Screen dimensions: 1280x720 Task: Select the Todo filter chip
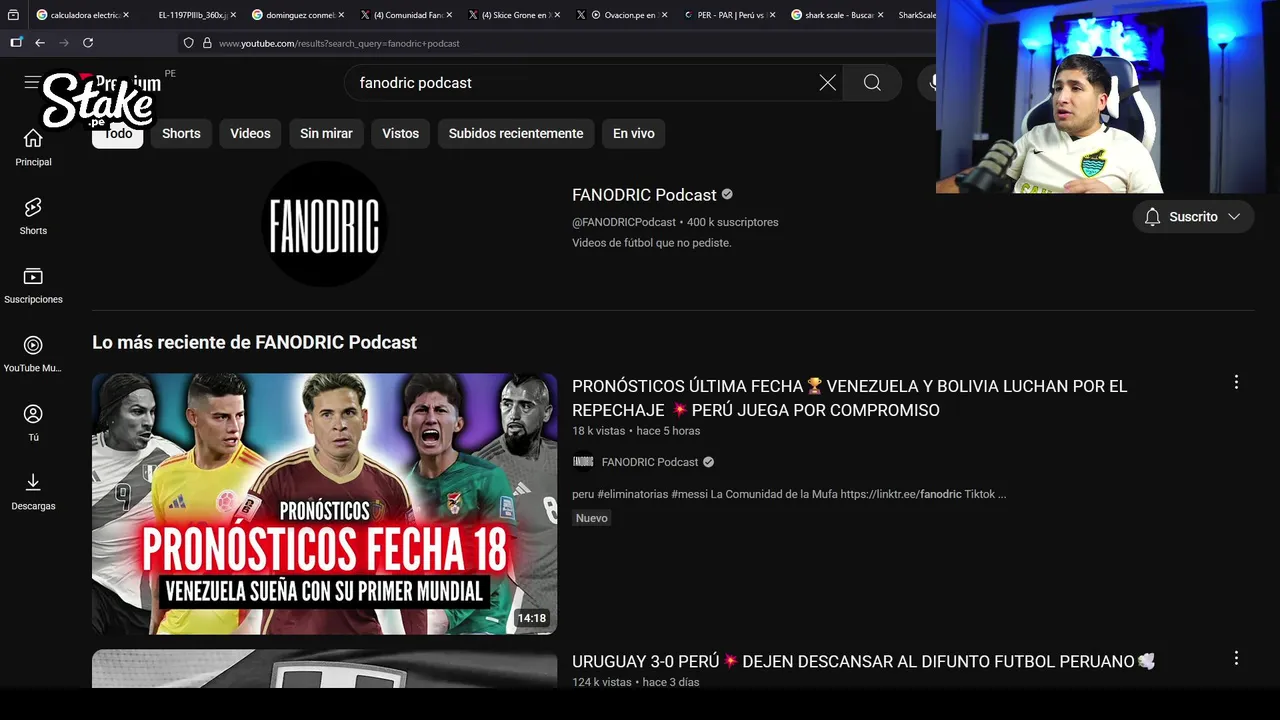coord(118,133)
